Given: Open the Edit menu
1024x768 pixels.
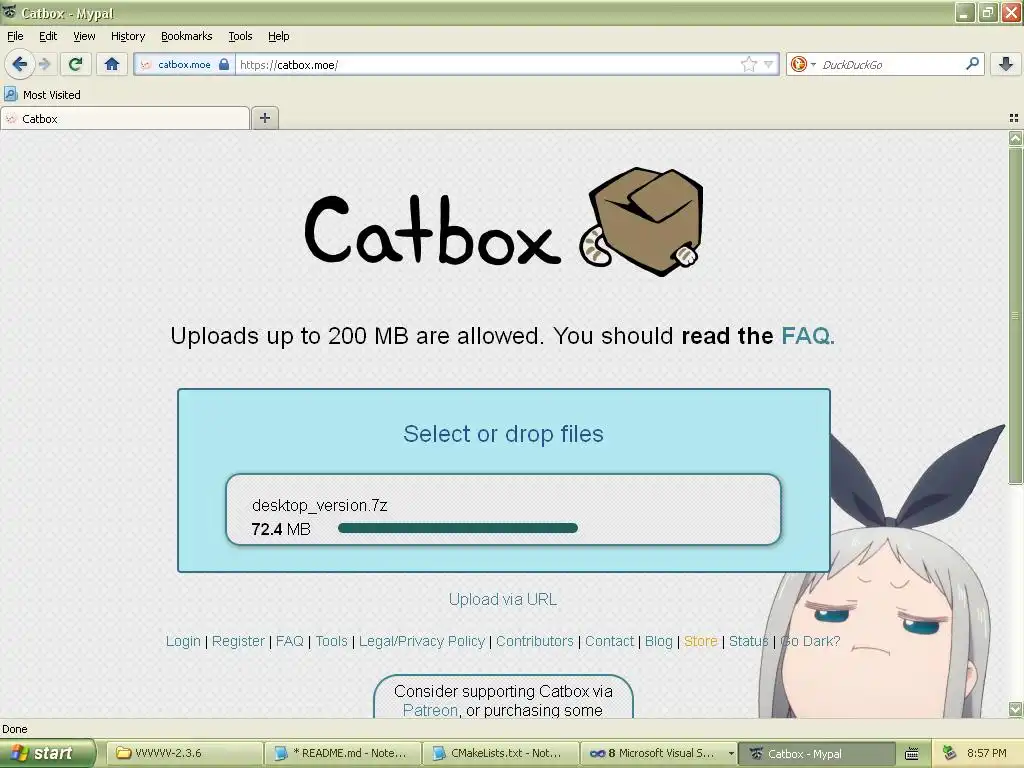Looking at the screenshot, I should coord(48,36).
